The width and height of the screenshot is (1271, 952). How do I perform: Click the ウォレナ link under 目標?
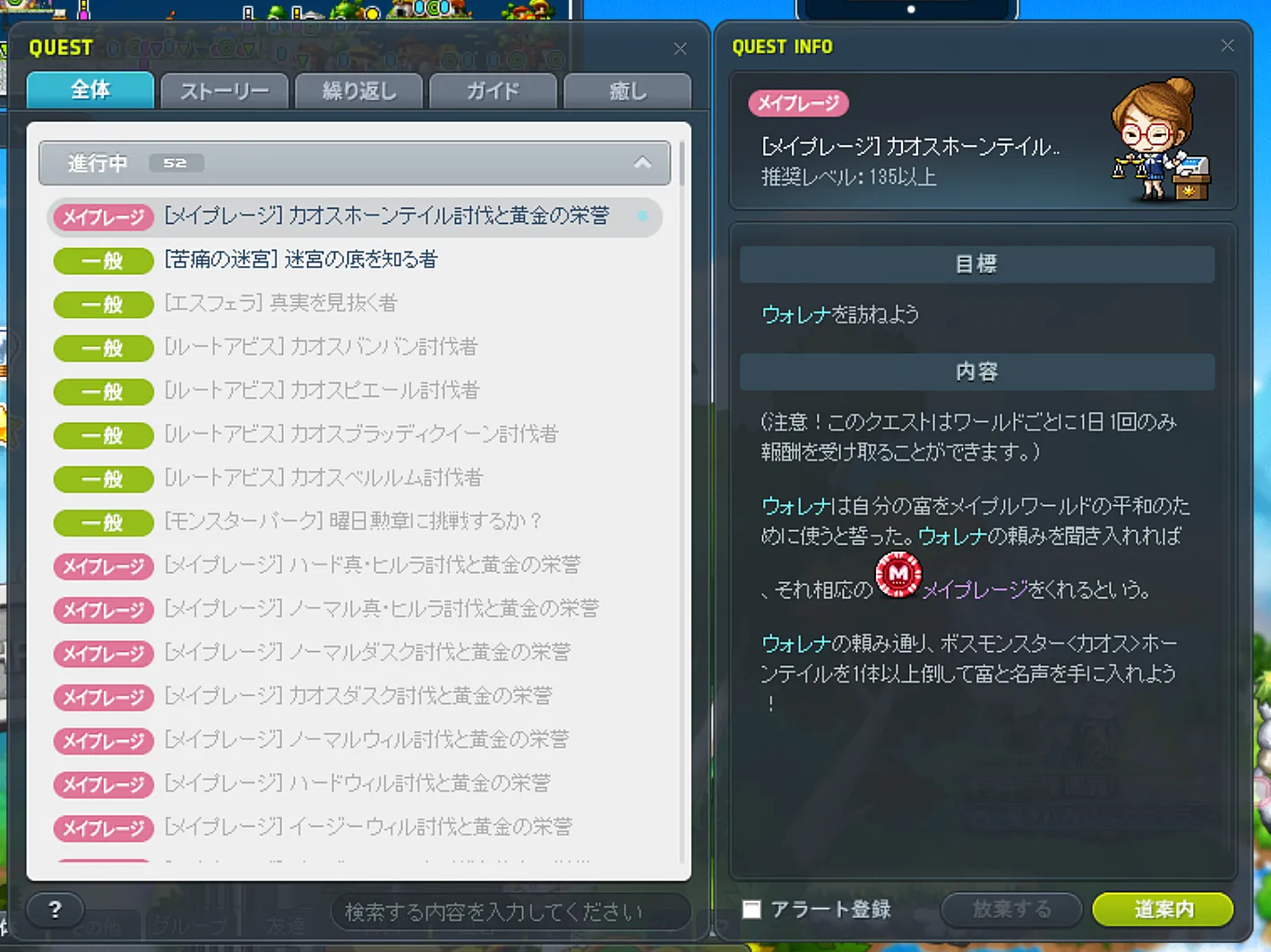point(795,314)
